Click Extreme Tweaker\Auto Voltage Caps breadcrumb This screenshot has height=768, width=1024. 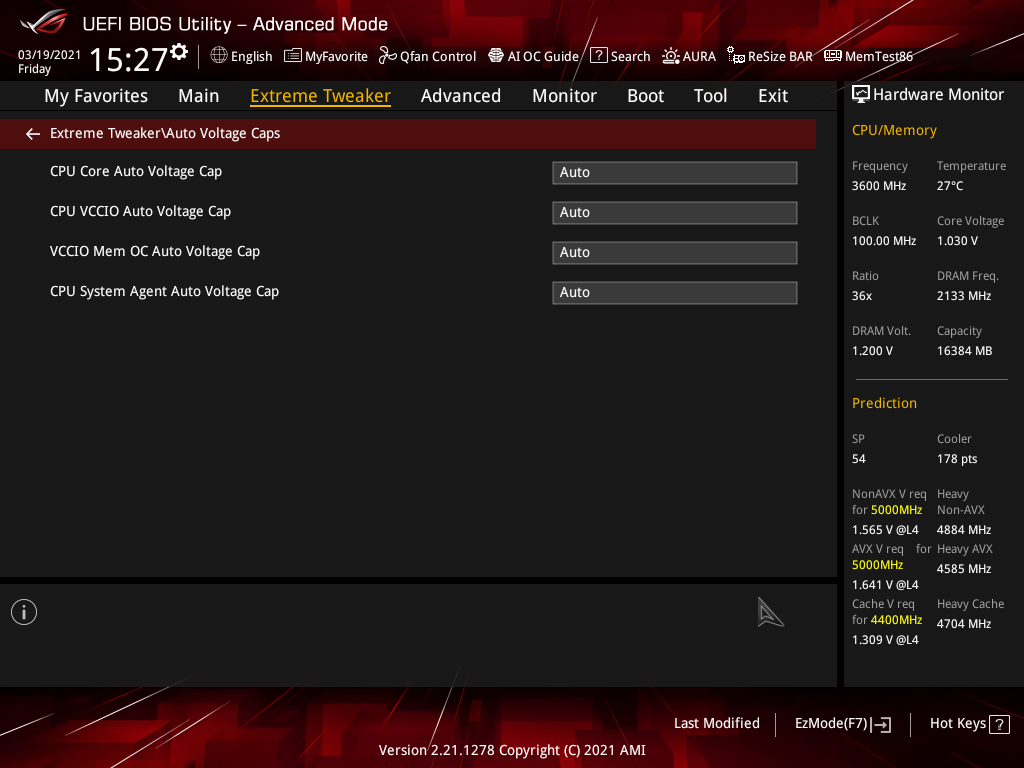(x=165, y=133)
